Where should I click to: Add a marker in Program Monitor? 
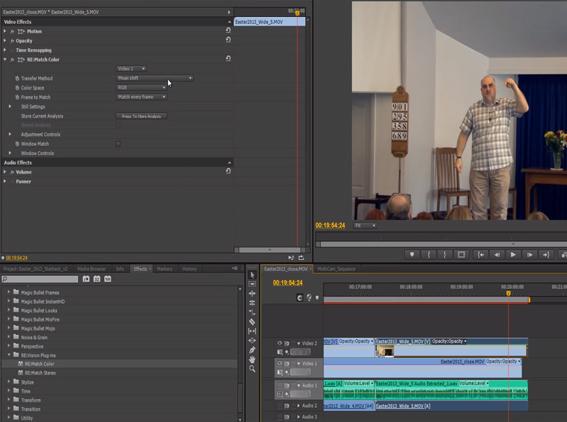(412, 255)
